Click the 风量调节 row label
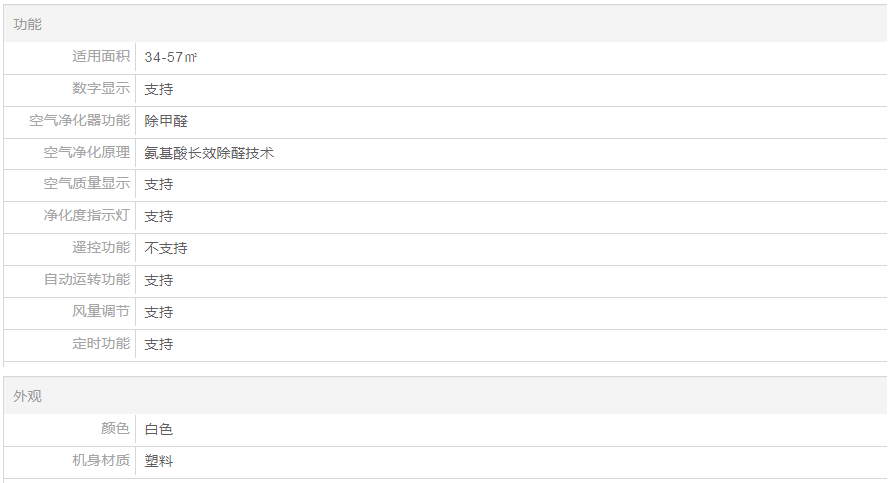The image size is (892, 483). click(101, 312)
